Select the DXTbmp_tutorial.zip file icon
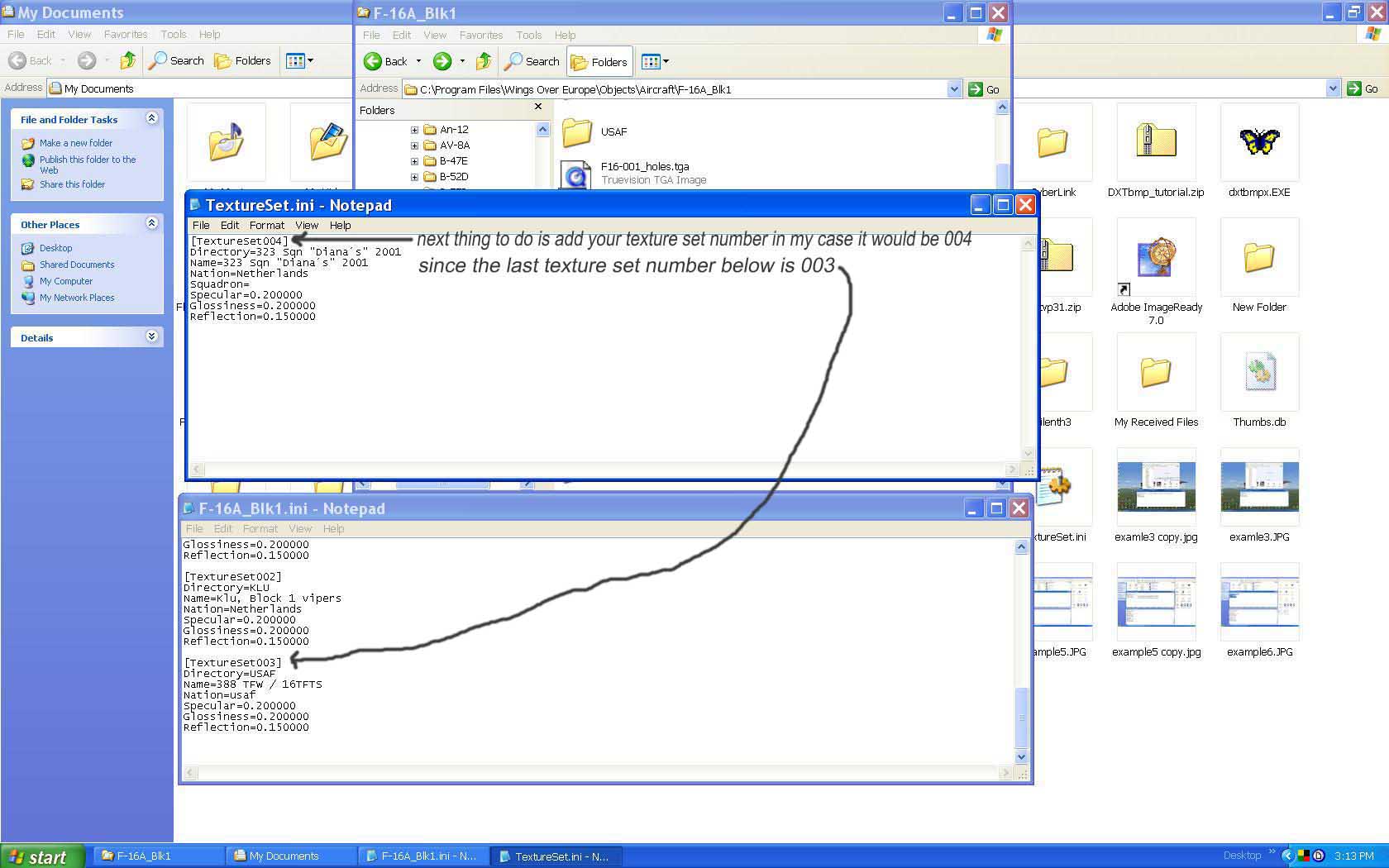 pyautogui.click(x=1156, y=142)
